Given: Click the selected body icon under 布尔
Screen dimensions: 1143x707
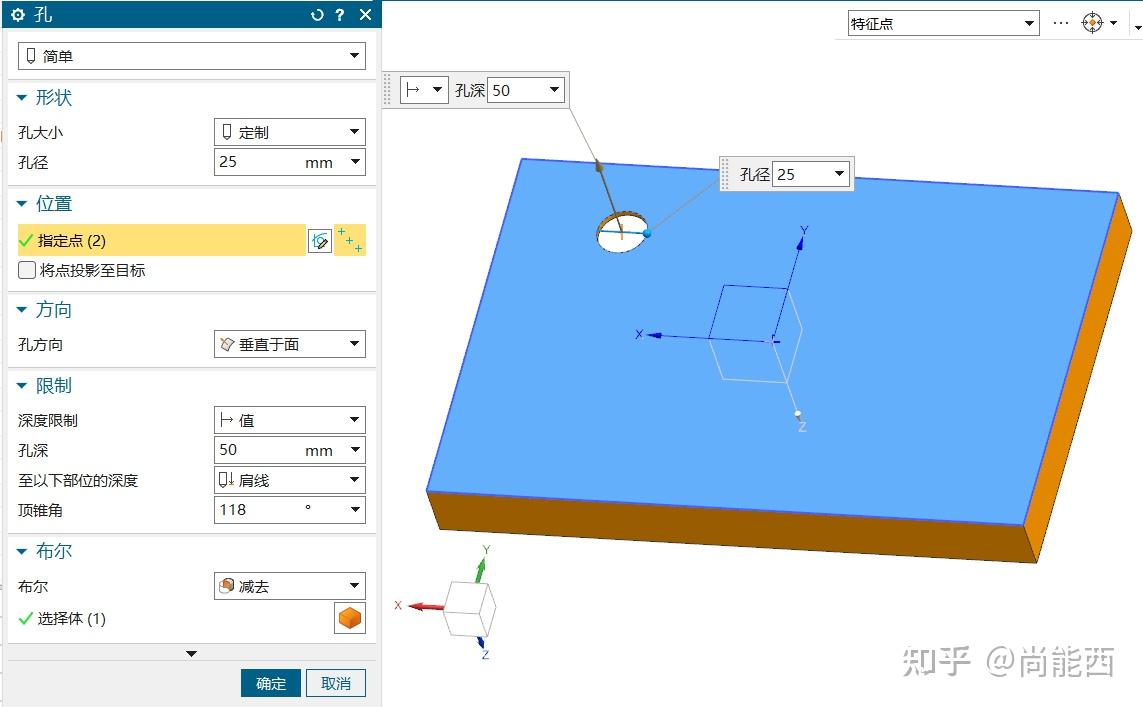Looking at the screenshot, I should (x=349, y=618).
